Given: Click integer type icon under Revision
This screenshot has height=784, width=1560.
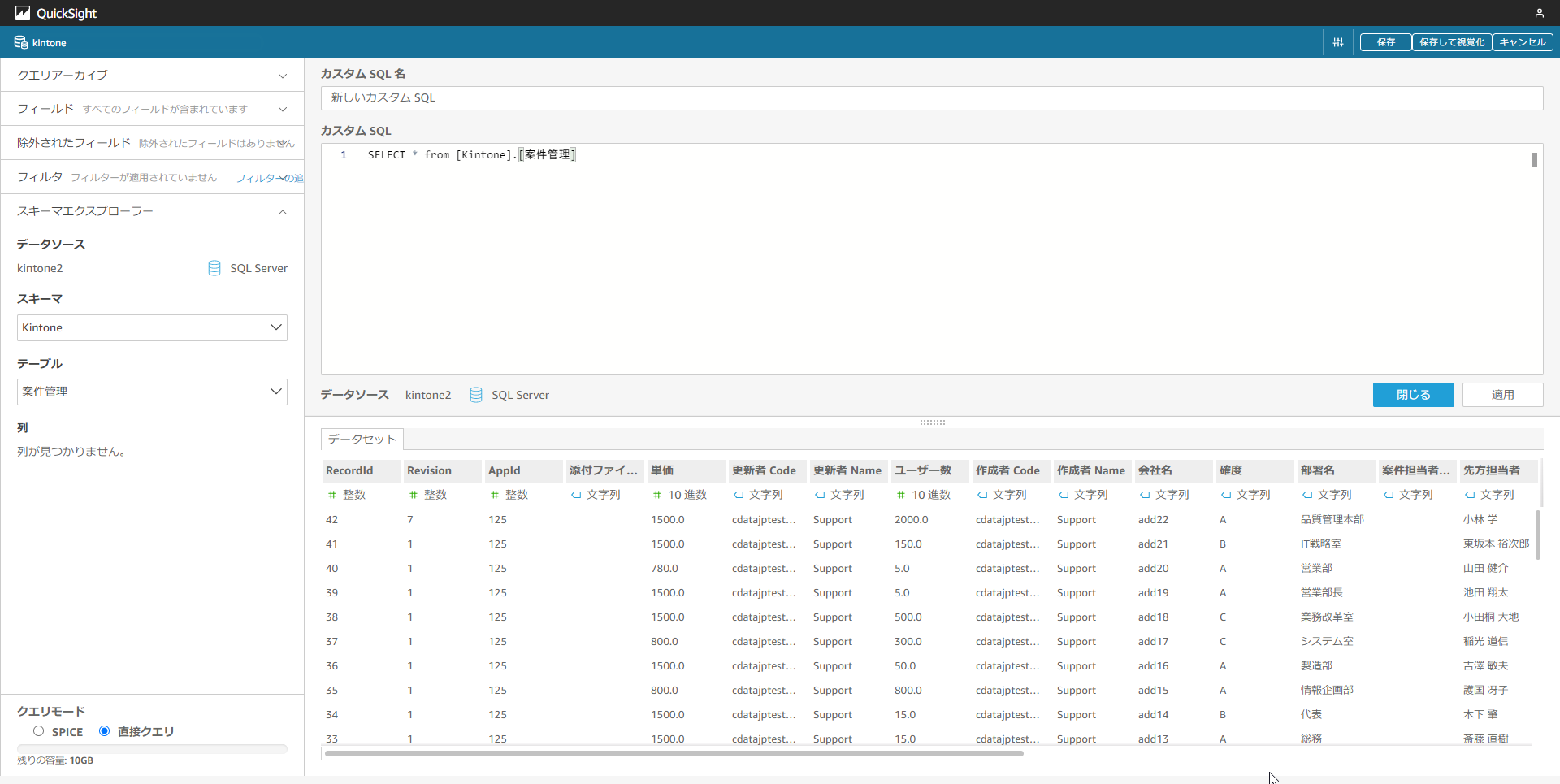Looking at the screenshot, I should coord(414,495).
